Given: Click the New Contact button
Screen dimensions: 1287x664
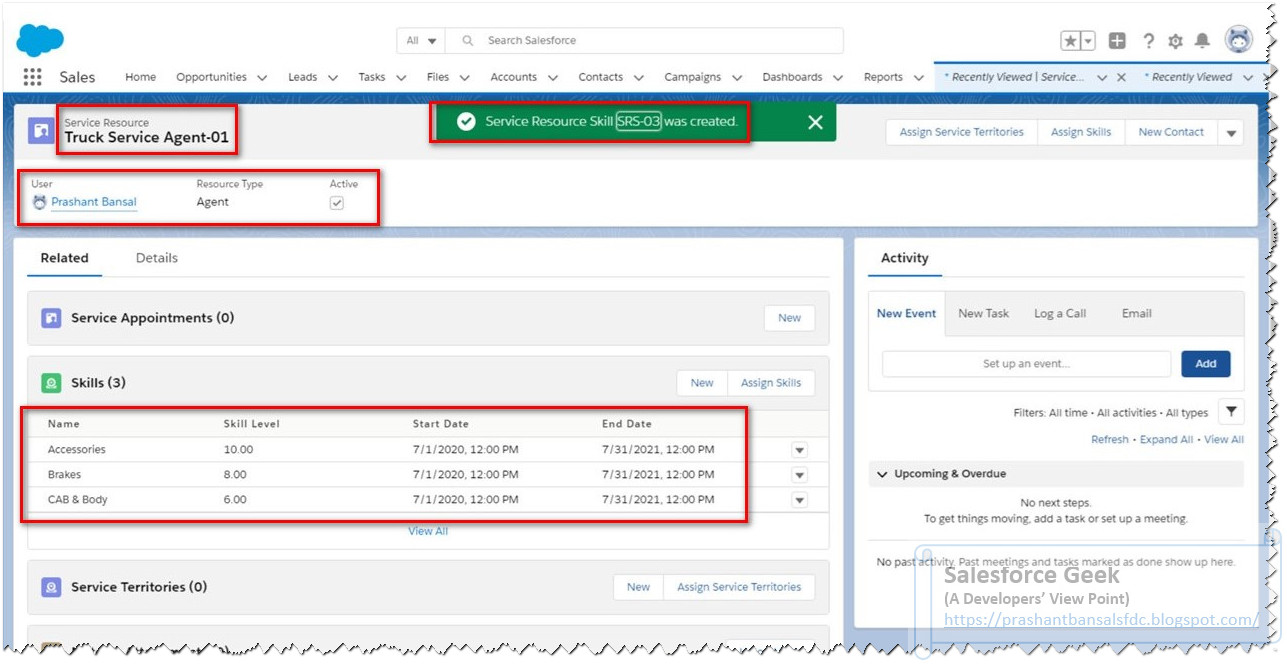Looking at the screenshot, I should coord(1171,132).
